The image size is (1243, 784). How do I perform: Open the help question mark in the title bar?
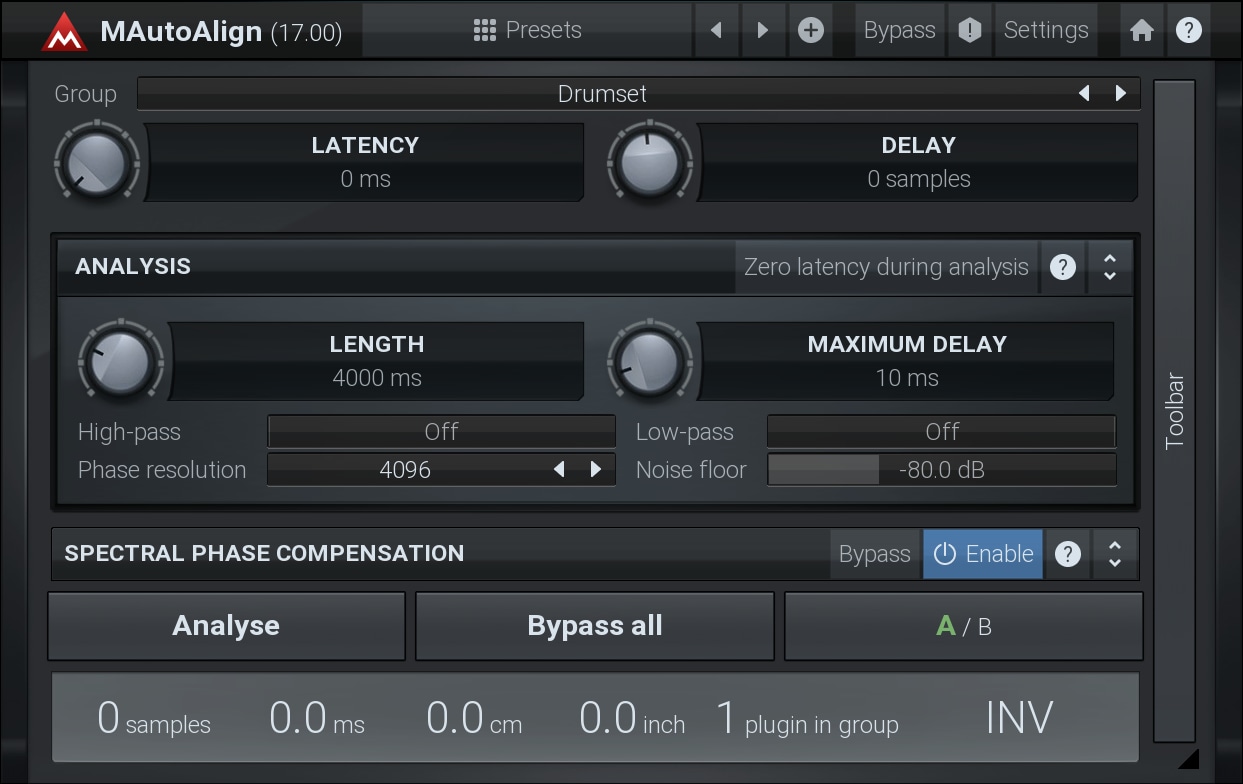pos(1188,31)
